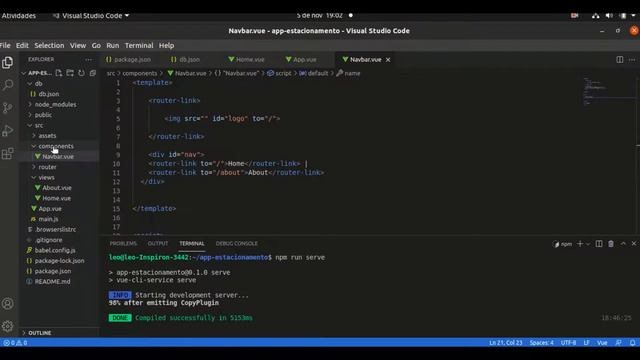Open the terminal launch profile dropdown

tap(588, 244)
